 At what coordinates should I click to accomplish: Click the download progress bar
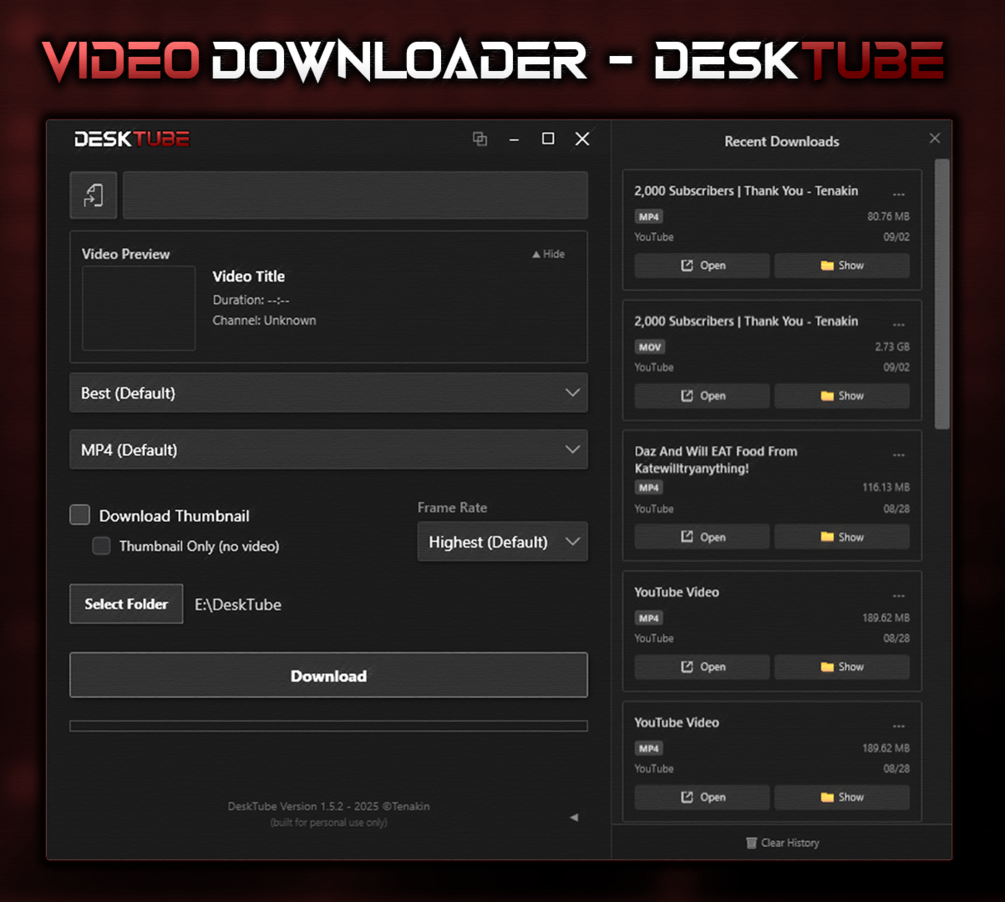pyautogui.click(x=329, y=726)
